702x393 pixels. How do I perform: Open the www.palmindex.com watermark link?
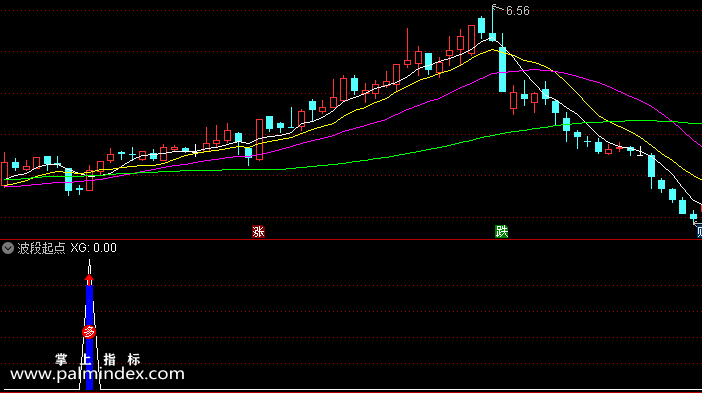tap(97, 374)
